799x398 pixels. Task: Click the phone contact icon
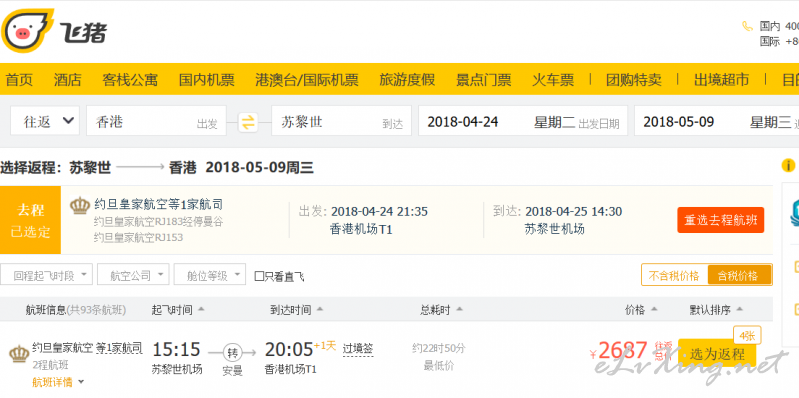747,26
